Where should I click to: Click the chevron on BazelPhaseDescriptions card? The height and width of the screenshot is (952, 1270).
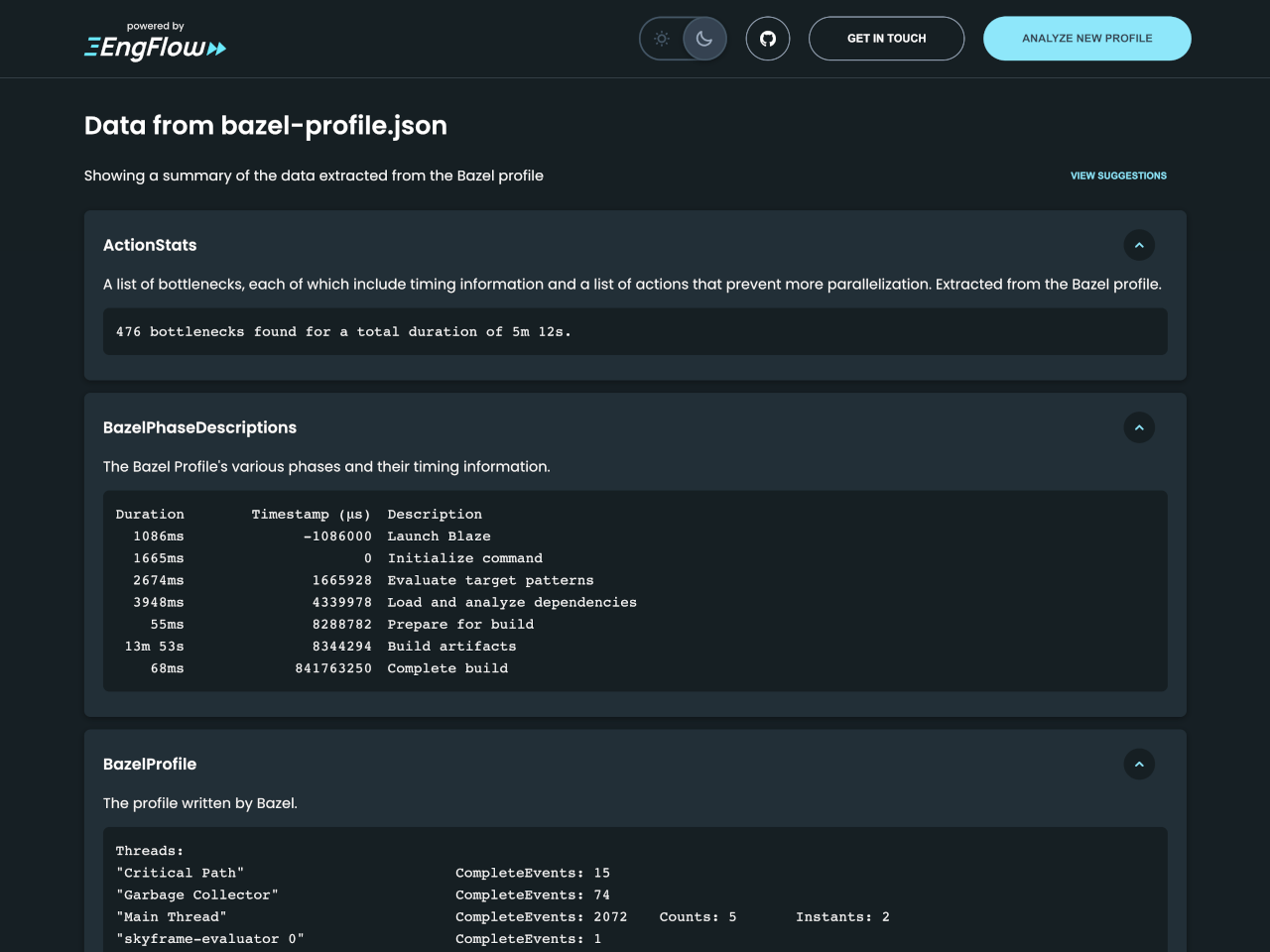tap(1139, 427)
